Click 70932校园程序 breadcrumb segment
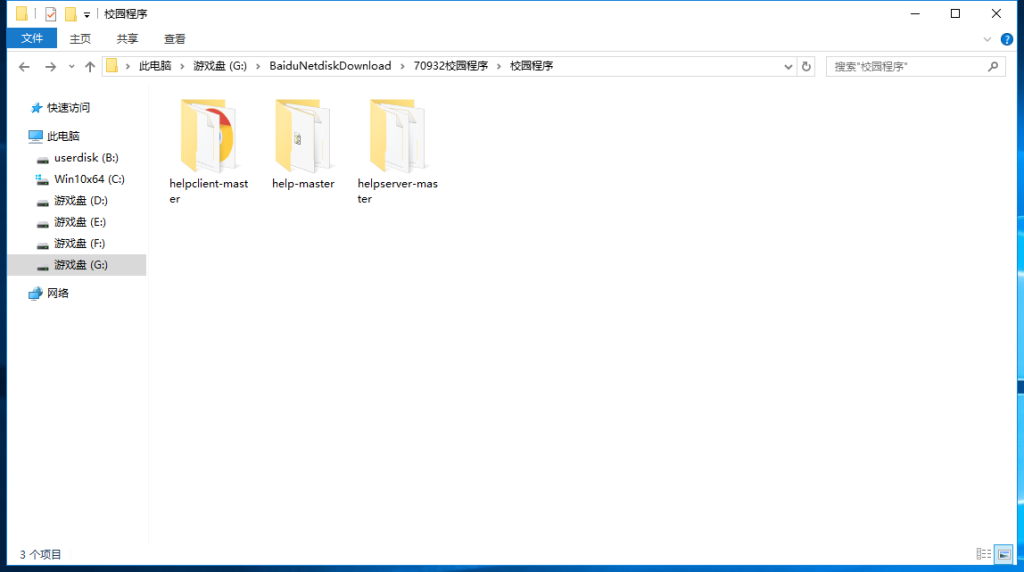Viewport: 1024px width, 572px height. [x=451, y=66]
